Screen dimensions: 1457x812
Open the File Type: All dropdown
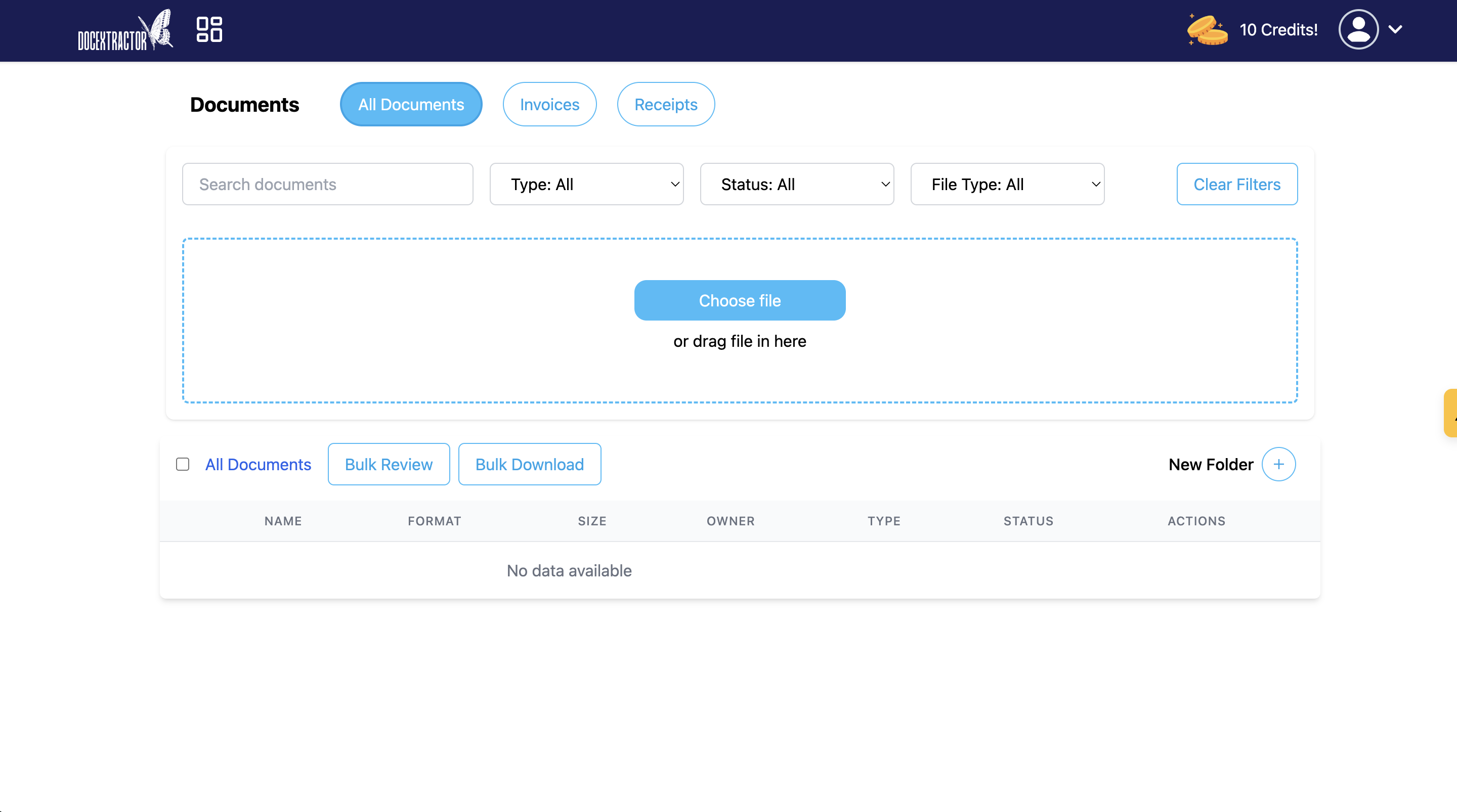pos(1007,185)
